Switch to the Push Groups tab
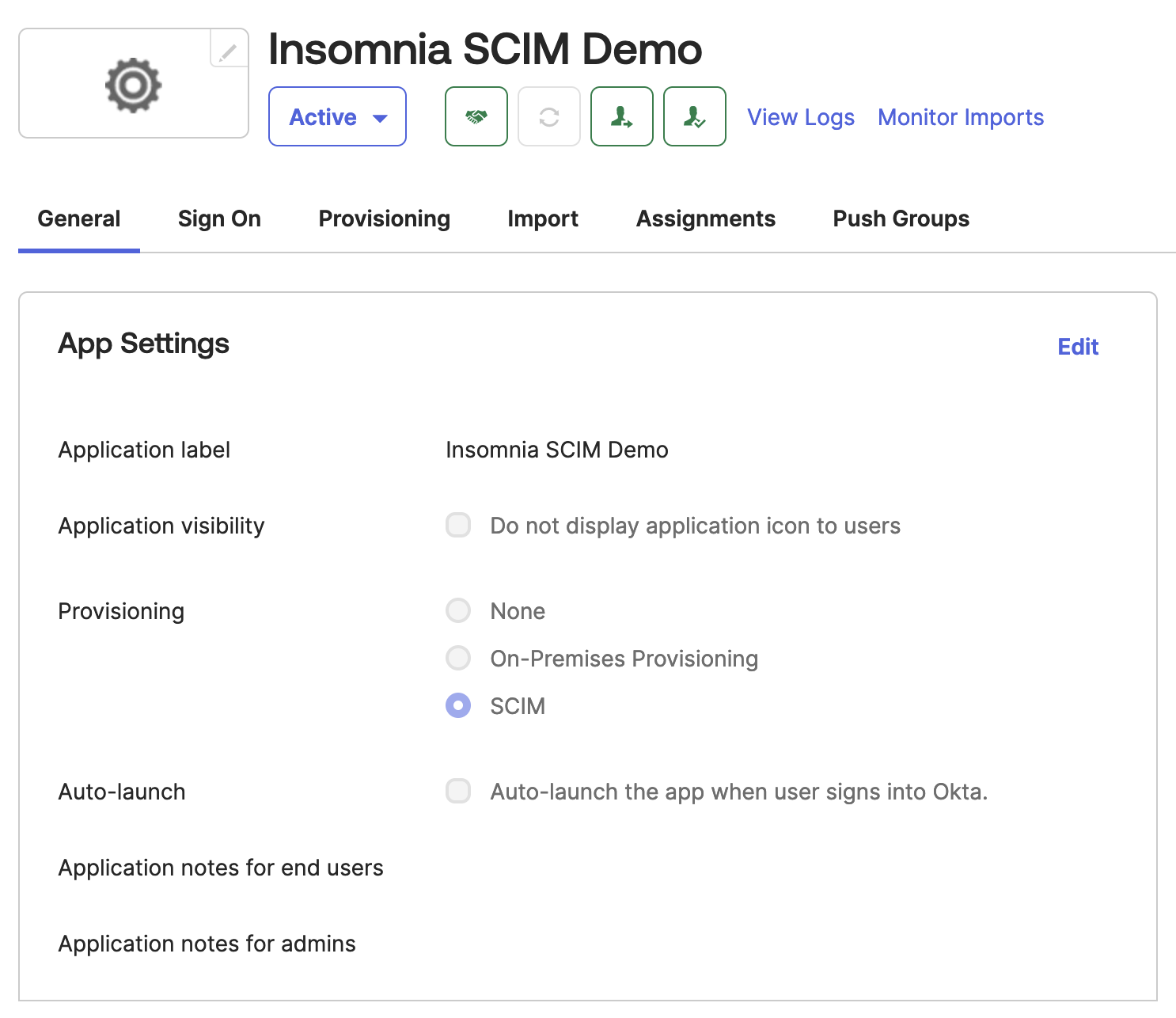The image size is (1176, 1018). click(901, 218)
